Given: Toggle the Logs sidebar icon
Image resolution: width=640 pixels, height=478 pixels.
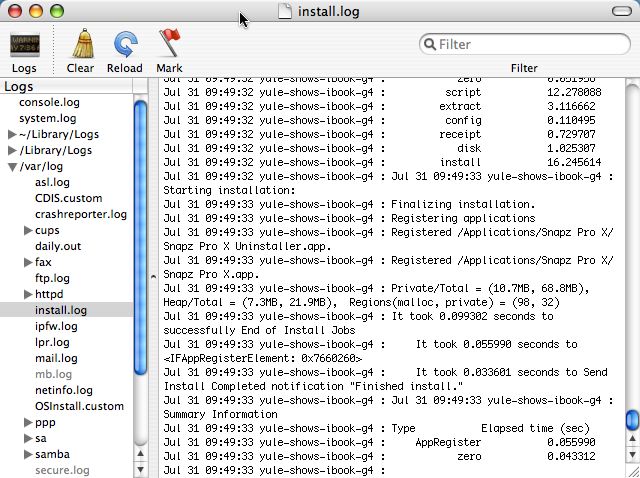Looking at the screenshot, I should point(24,45).
